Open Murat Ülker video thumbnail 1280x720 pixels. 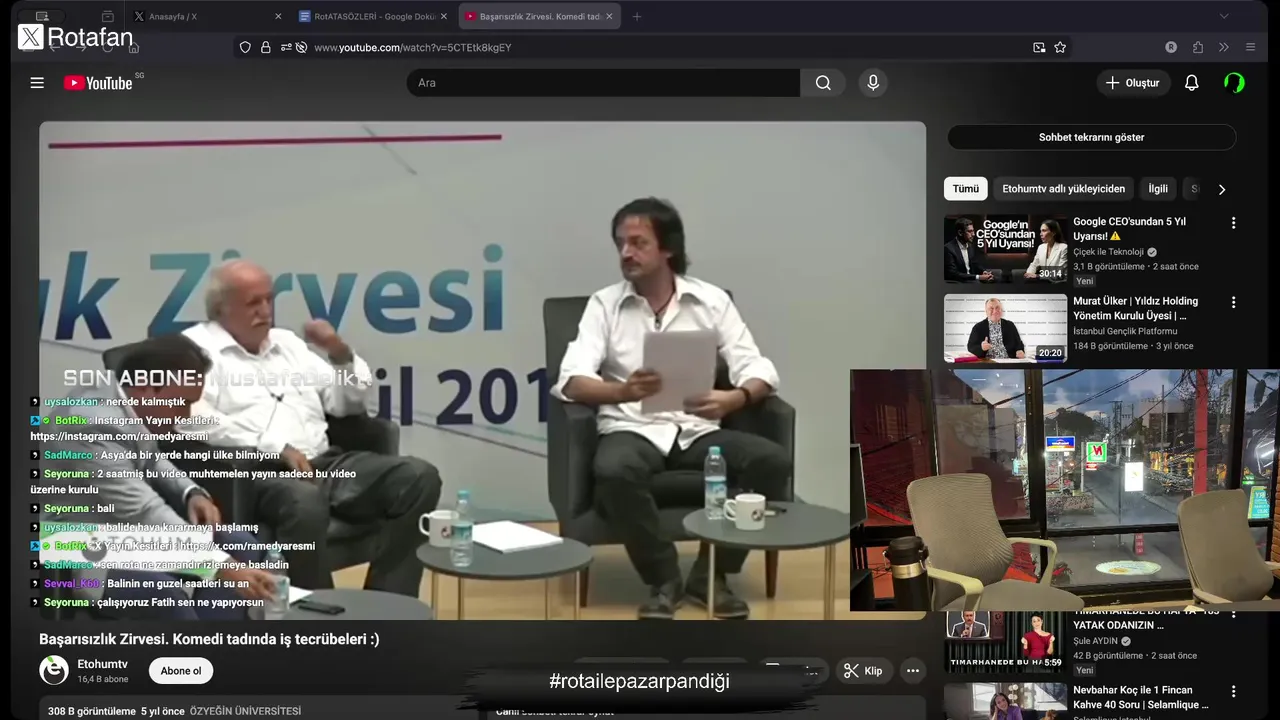click(1005, 328)
